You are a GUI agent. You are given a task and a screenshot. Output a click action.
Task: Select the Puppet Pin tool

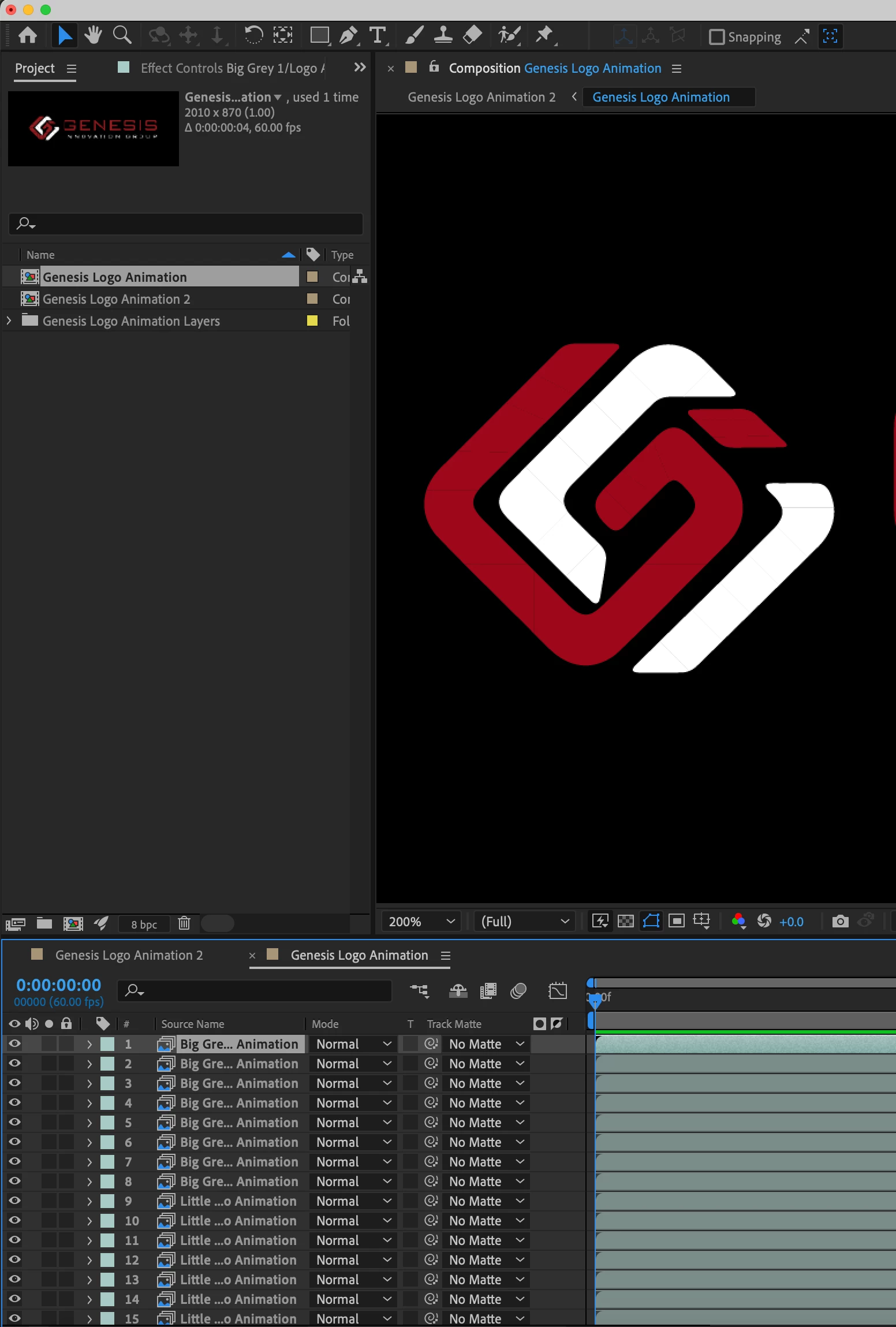pos(544,36)
